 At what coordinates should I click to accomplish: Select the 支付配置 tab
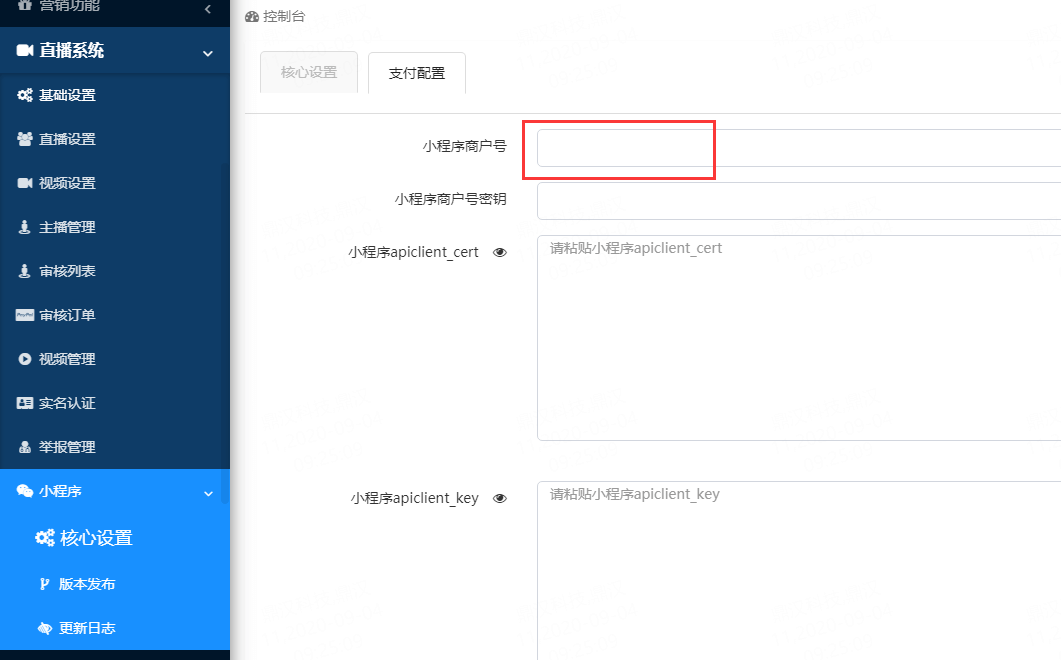[417, 73]
